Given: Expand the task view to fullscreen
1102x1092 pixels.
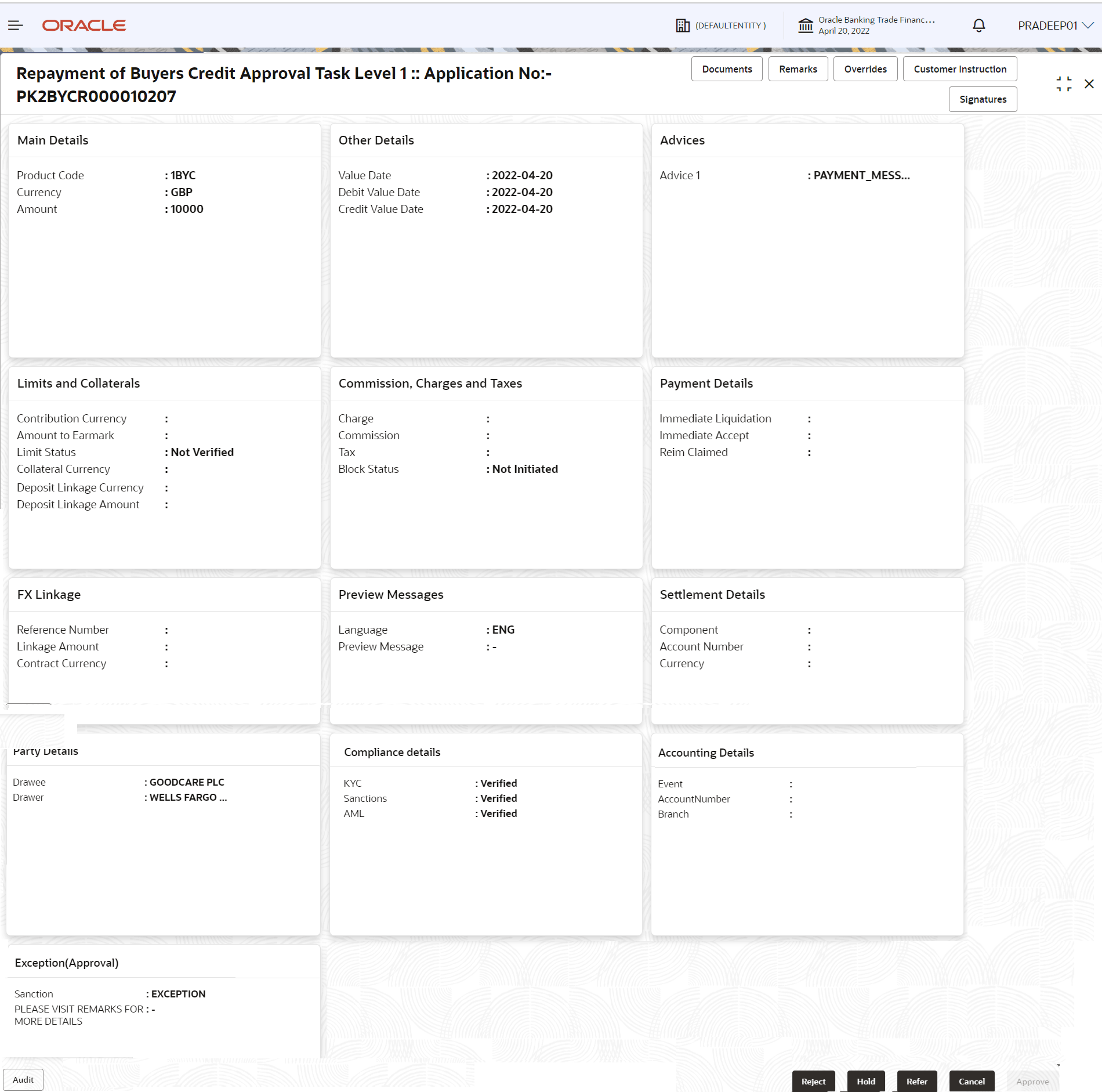Looking at the screenshot, I should point(1064,83).
